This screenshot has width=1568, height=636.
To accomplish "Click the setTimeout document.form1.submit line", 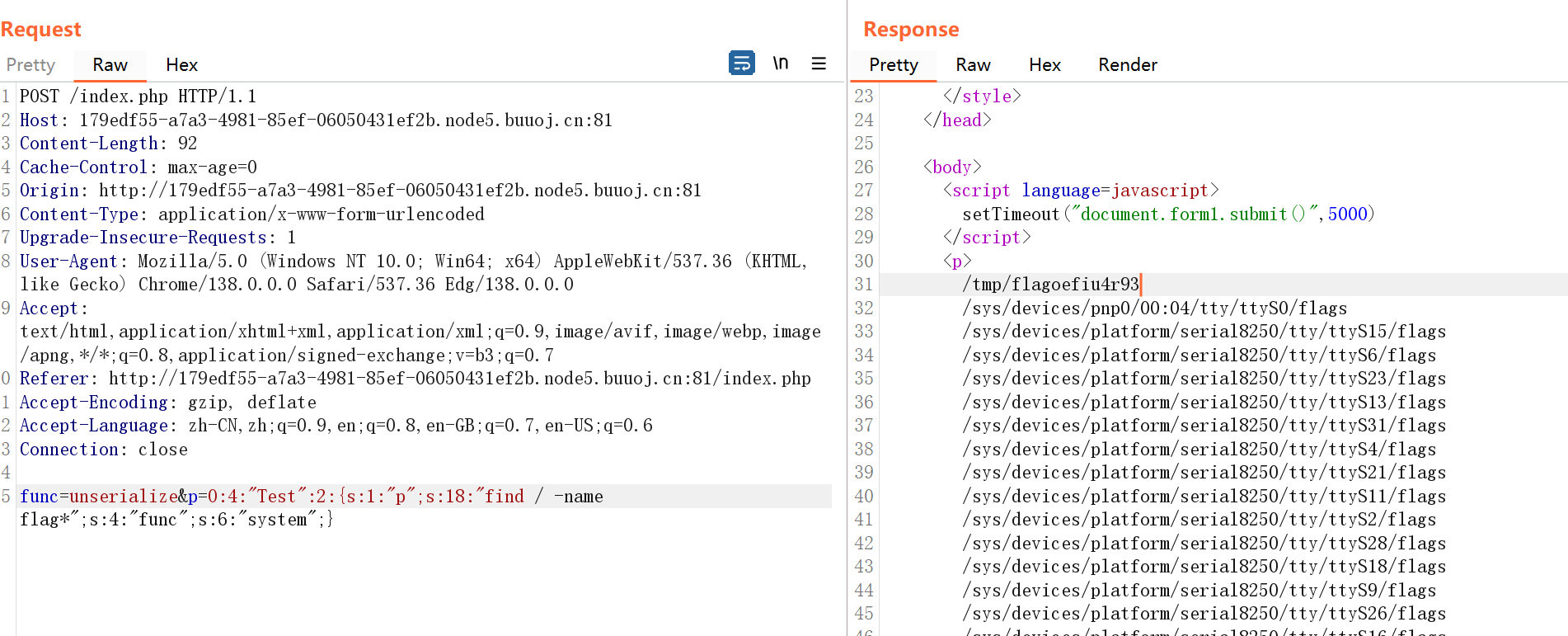I will (x=1168, y=214).
